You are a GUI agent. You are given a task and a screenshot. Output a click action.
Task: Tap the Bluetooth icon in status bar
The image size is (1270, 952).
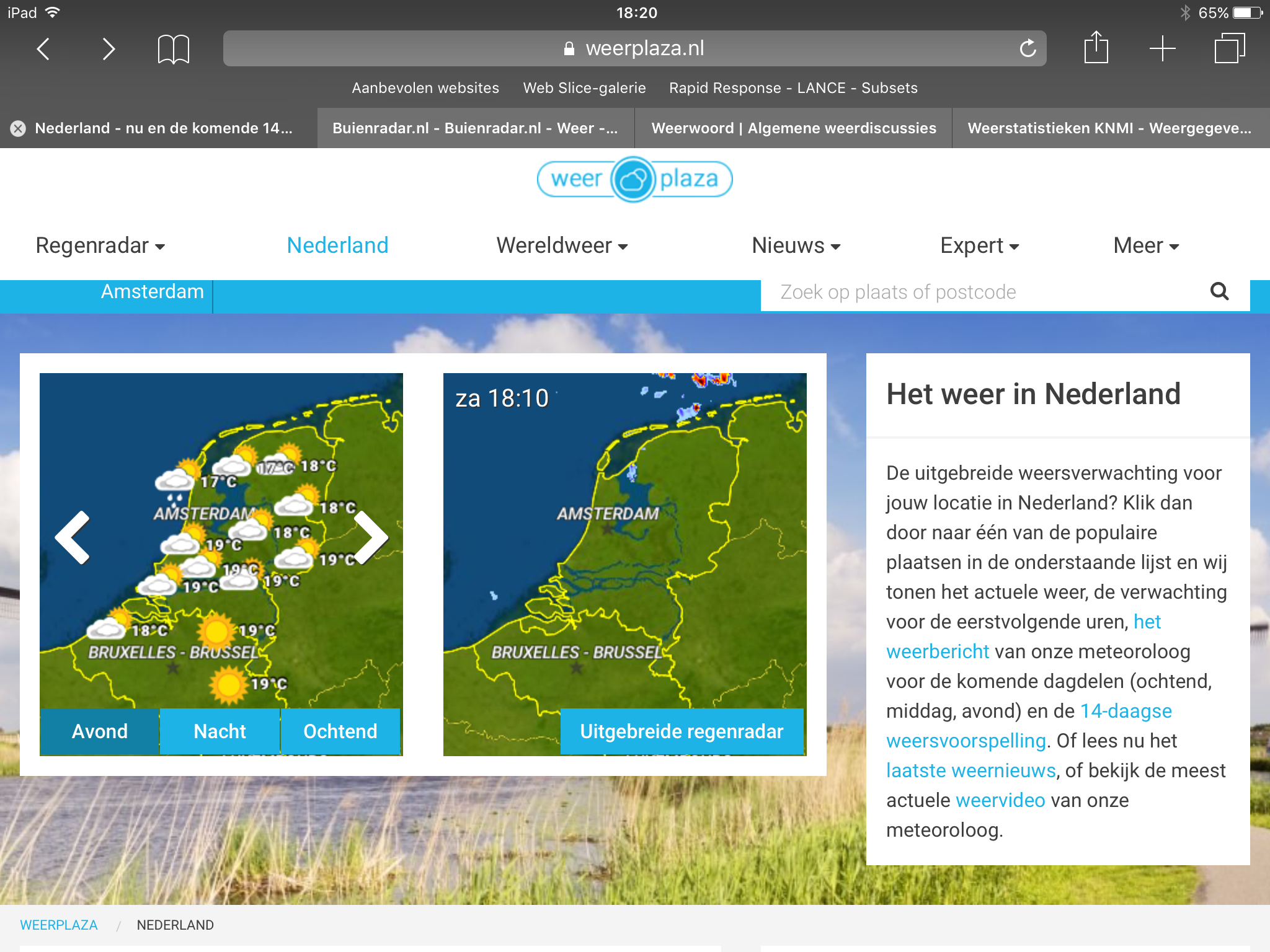tap(1185, 12)
